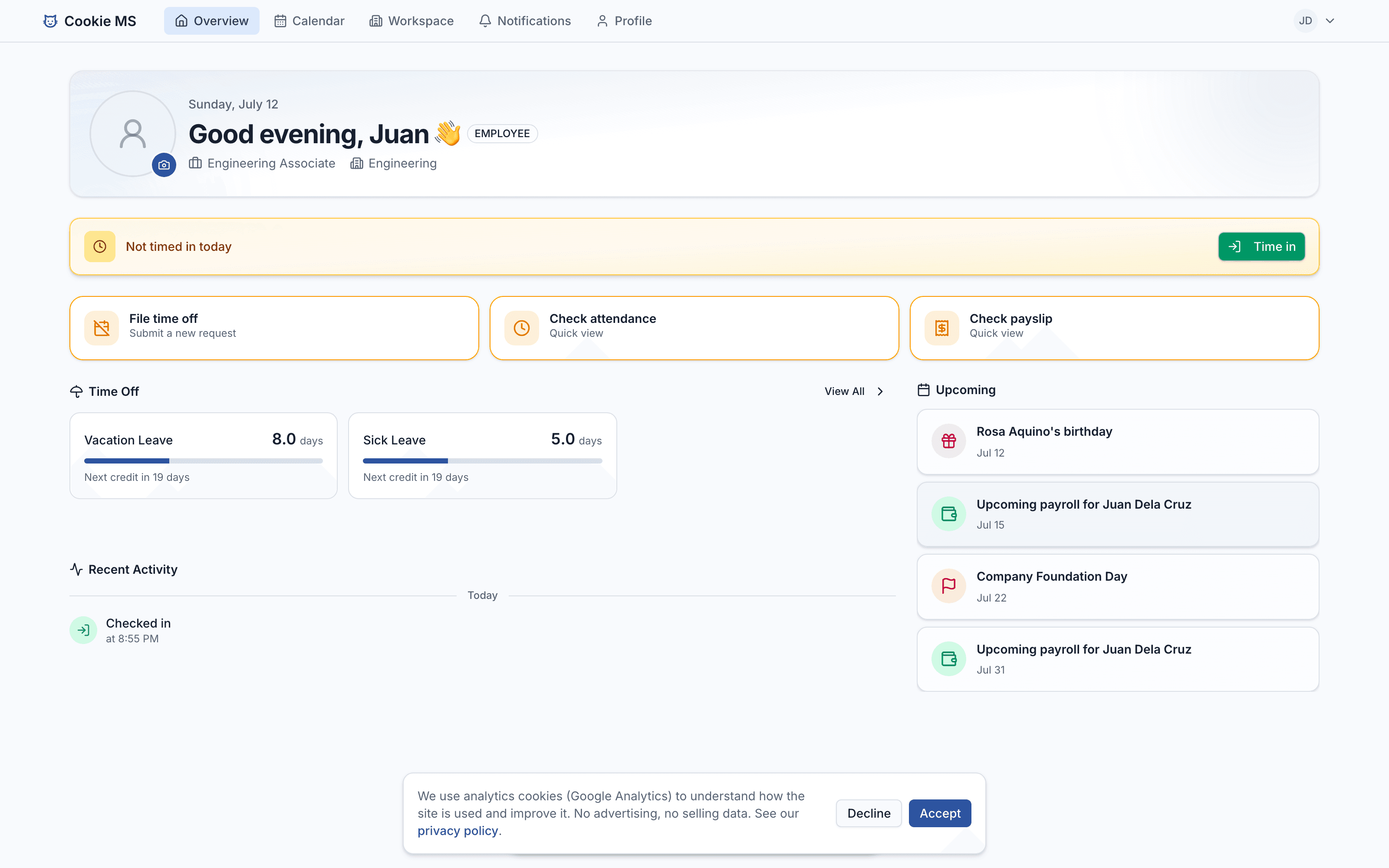
Task: Click the green Checked in activity icon
Action: click(x=83, y=630)
